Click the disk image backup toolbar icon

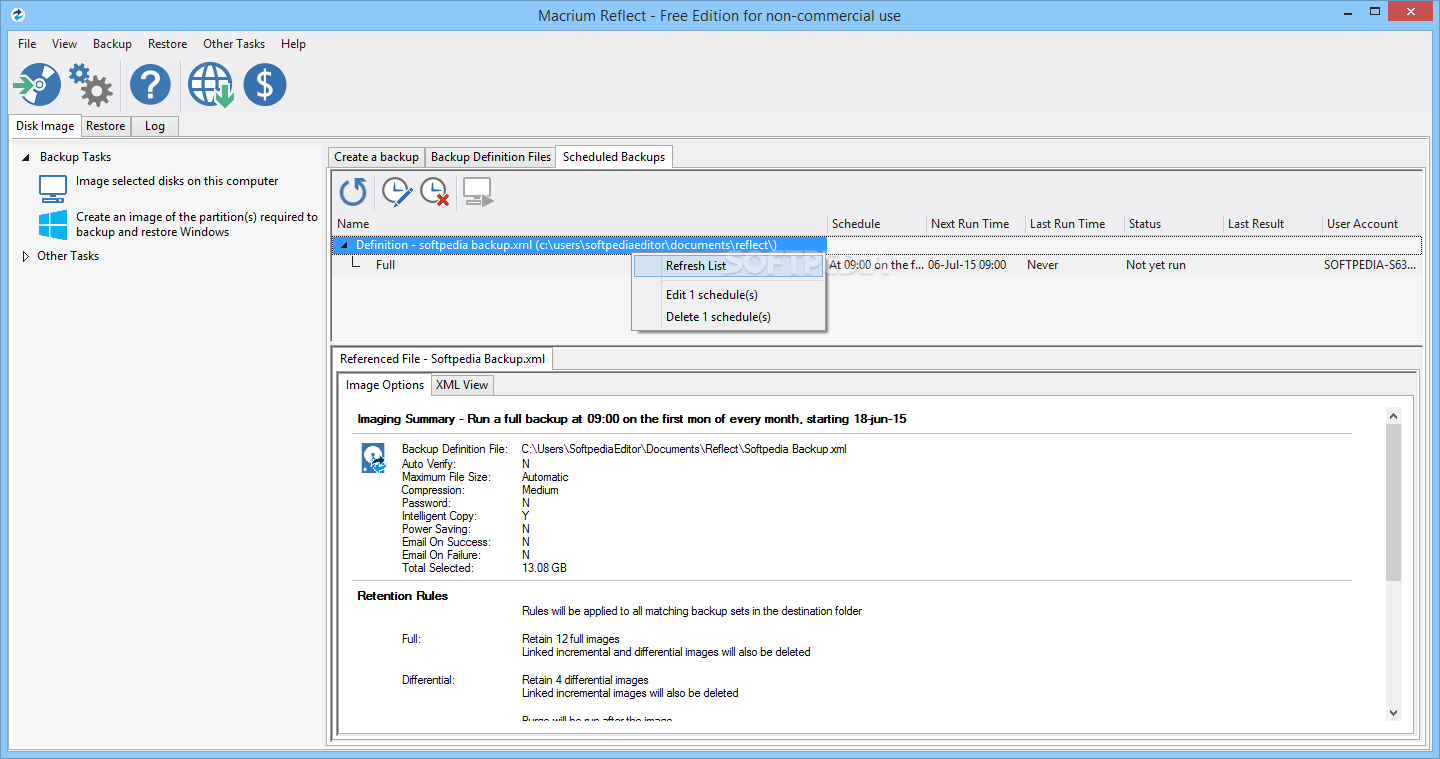click(x=37, y=85)
